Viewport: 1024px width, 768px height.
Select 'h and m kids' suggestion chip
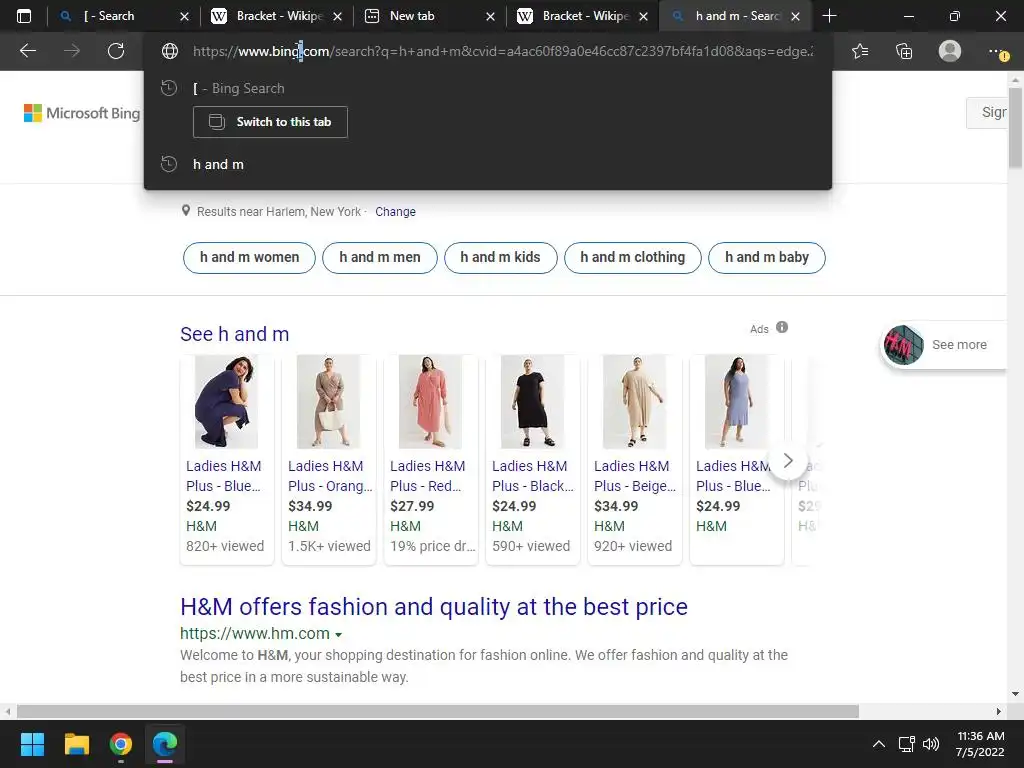500,257
